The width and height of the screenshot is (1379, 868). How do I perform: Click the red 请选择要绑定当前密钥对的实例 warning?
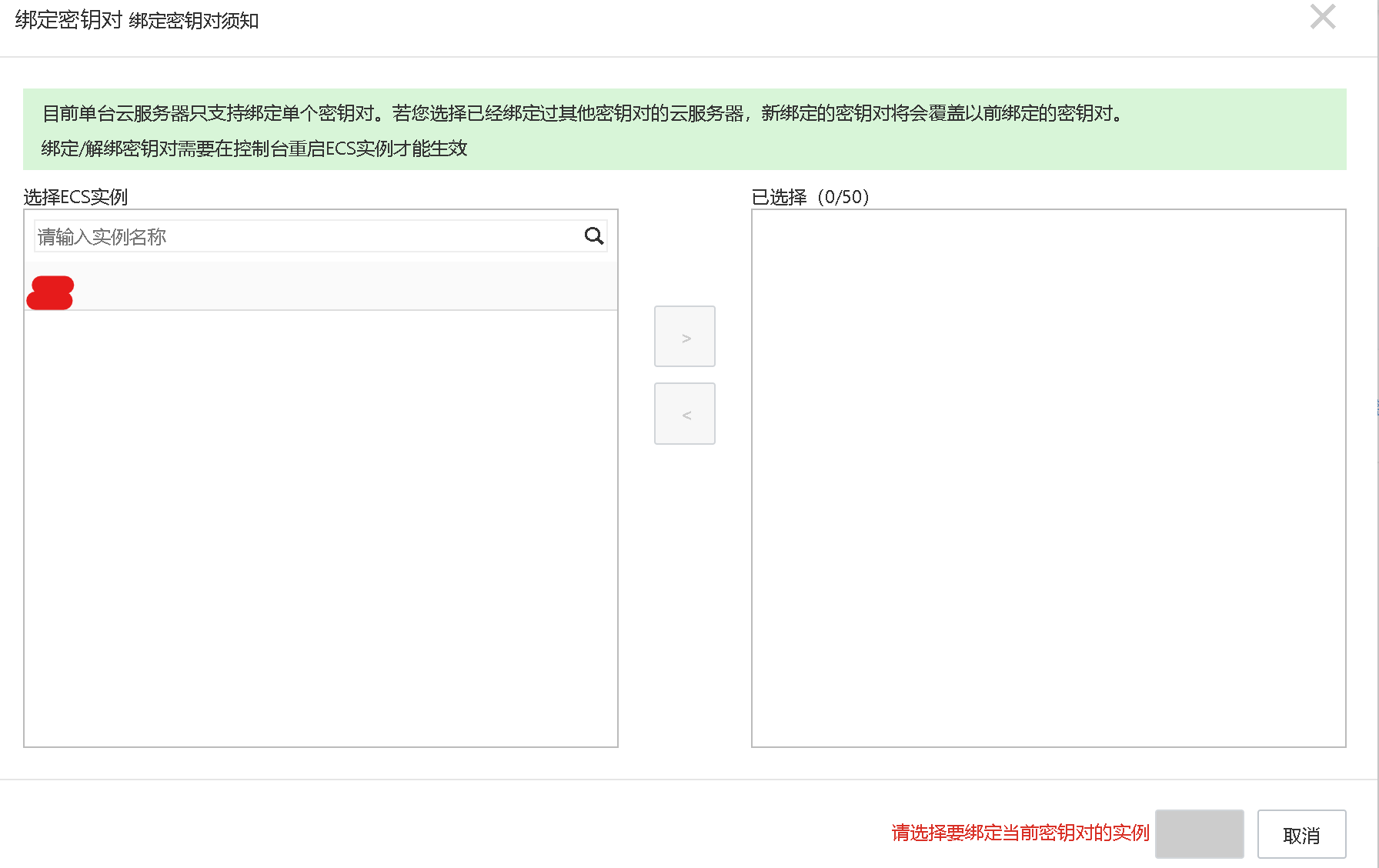(1020, 833)
